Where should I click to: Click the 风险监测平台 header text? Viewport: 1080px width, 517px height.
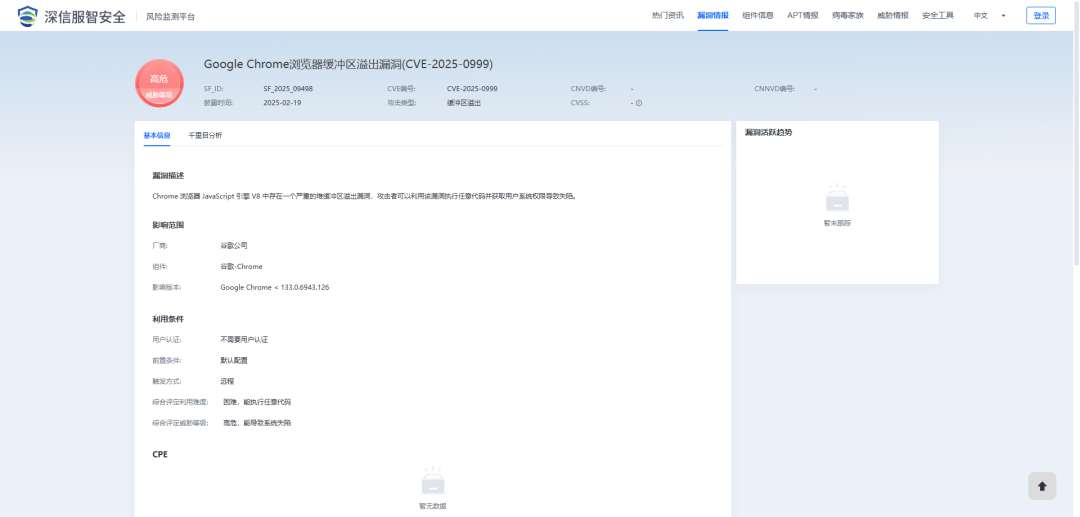[170, 17]
